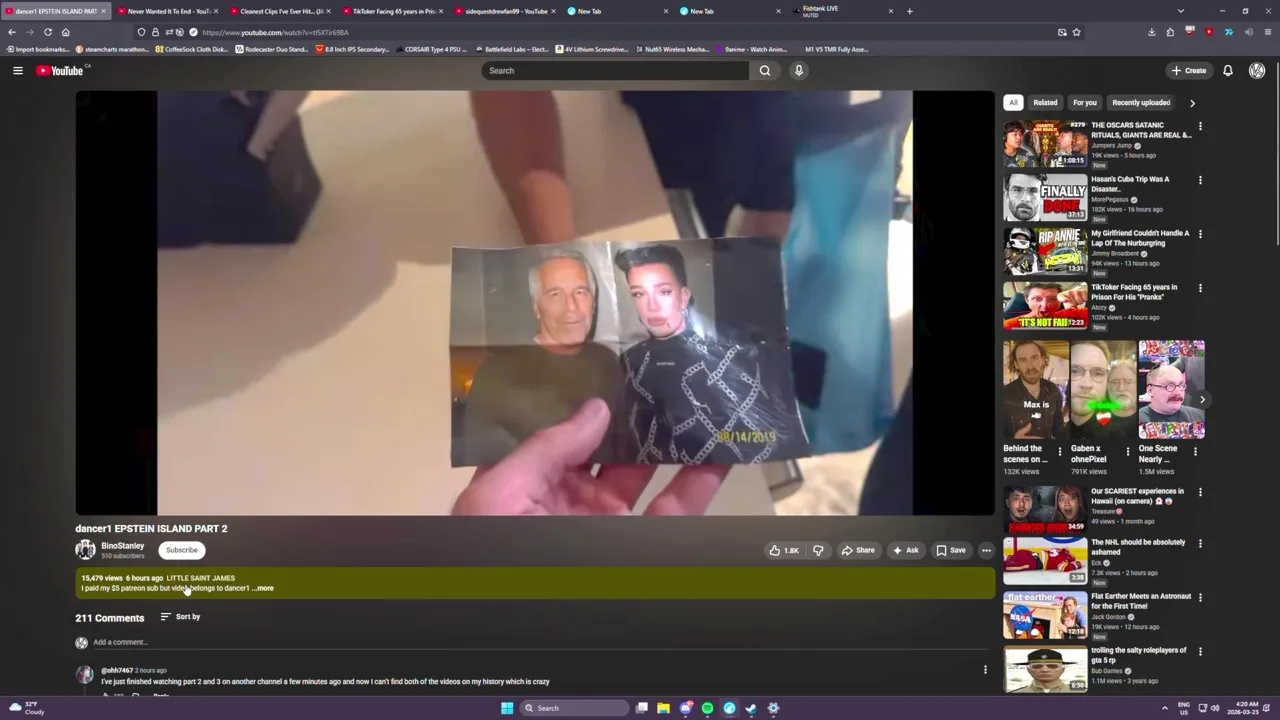Open options for Hasan's Cuba Trip video

pyautogui.click(x=1200, y=180)
